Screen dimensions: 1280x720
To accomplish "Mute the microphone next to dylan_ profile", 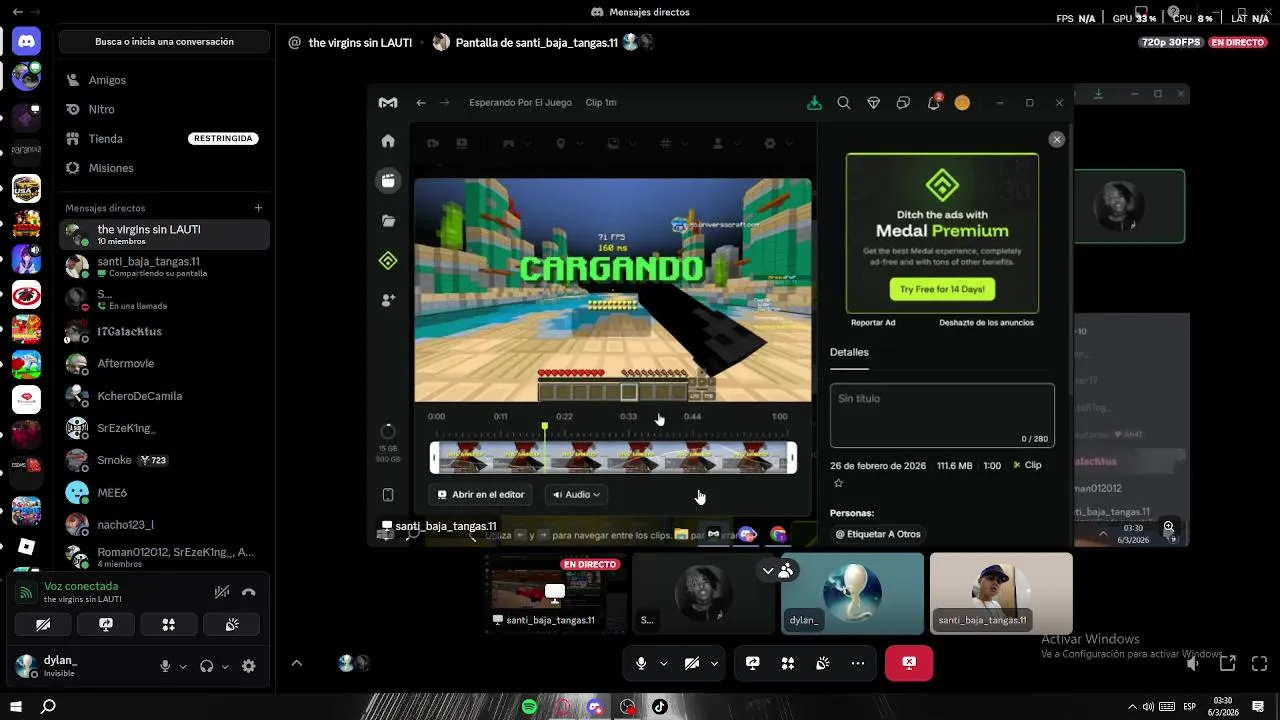I will [x=165, y=666].
